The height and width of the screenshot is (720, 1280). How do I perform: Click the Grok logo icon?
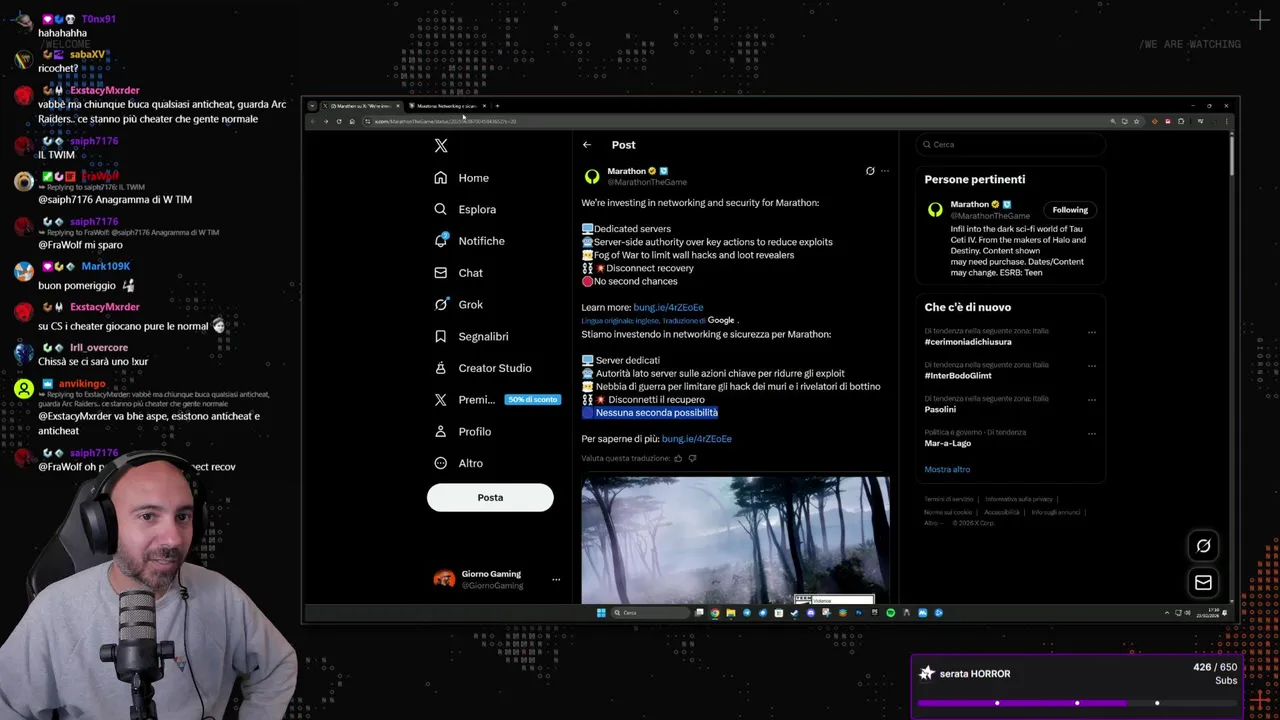tap(441, 304)
